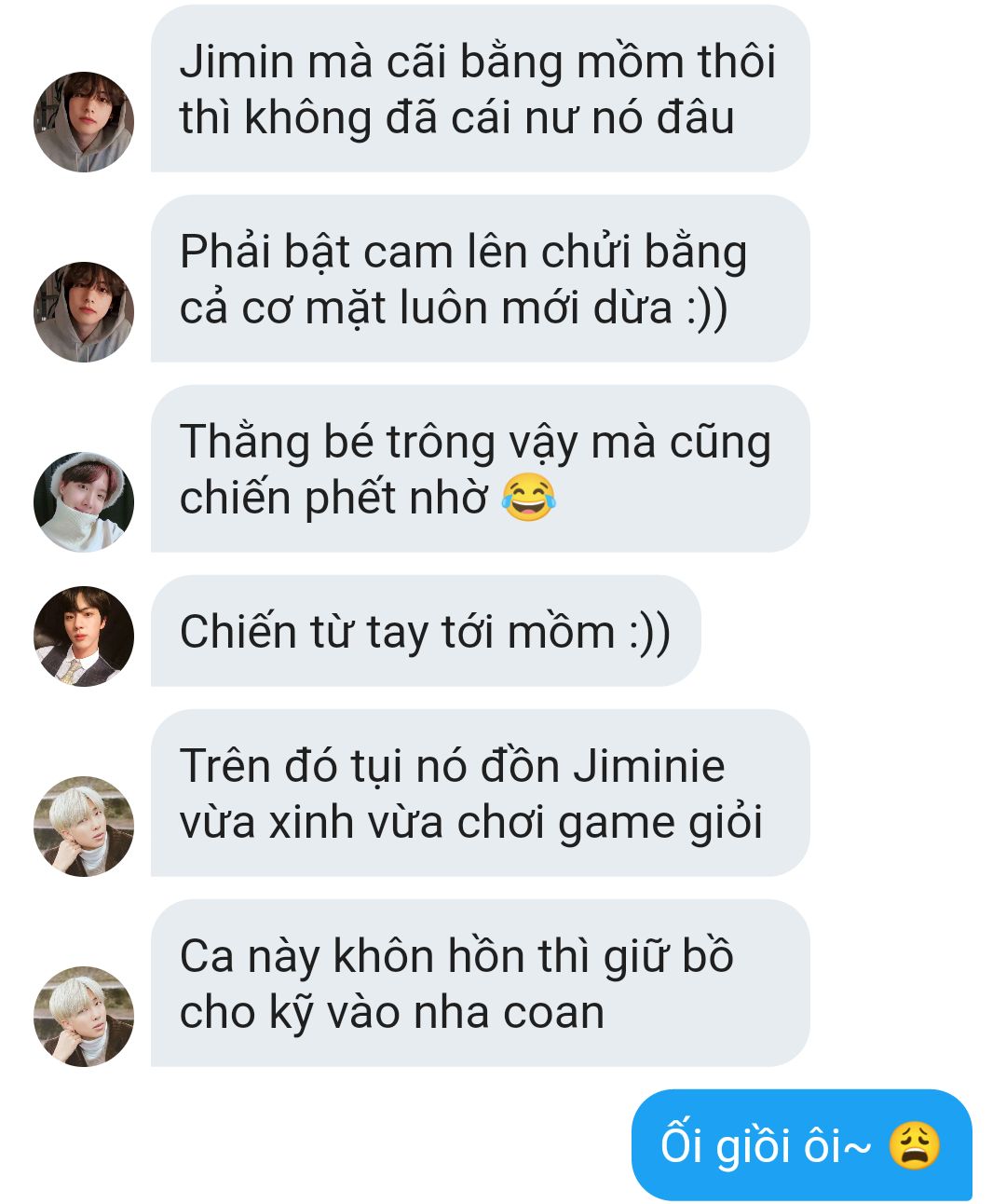Tap the weary face emoji in blue bubble
This screenshot has width=1006, height=1204.
coord(914,1146)
